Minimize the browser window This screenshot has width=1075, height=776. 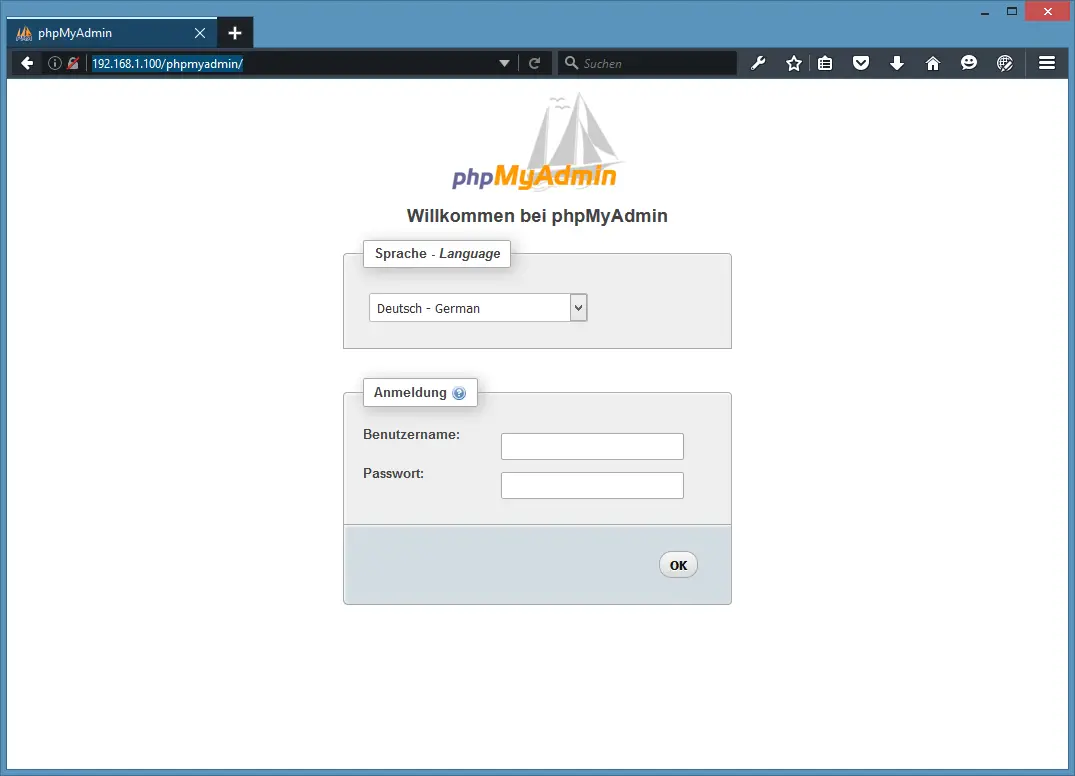985,12
